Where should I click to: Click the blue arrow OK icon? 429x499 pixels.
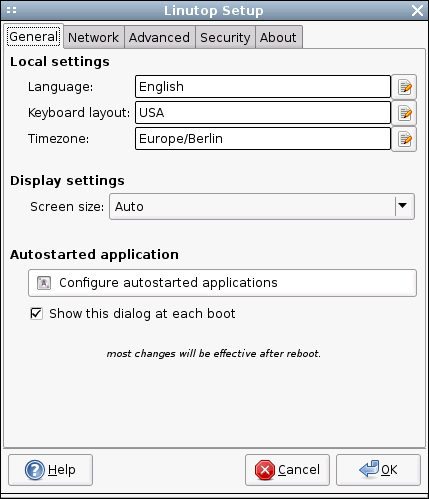point(369,469)
